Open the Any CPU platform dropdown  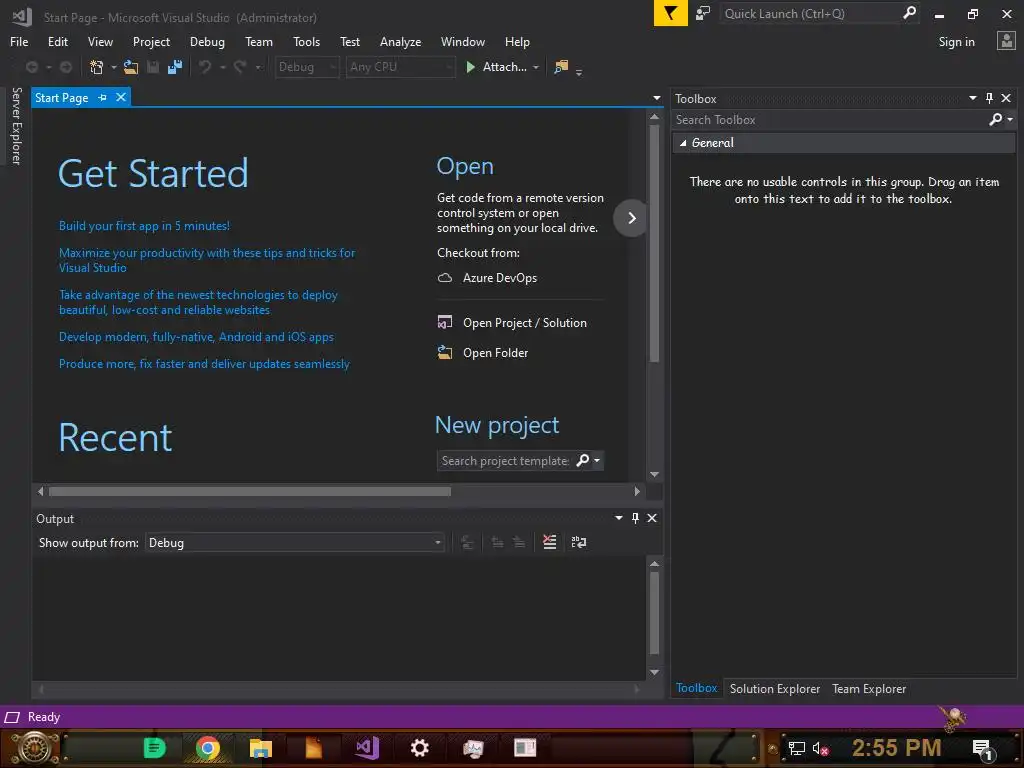tap(400, 67)
